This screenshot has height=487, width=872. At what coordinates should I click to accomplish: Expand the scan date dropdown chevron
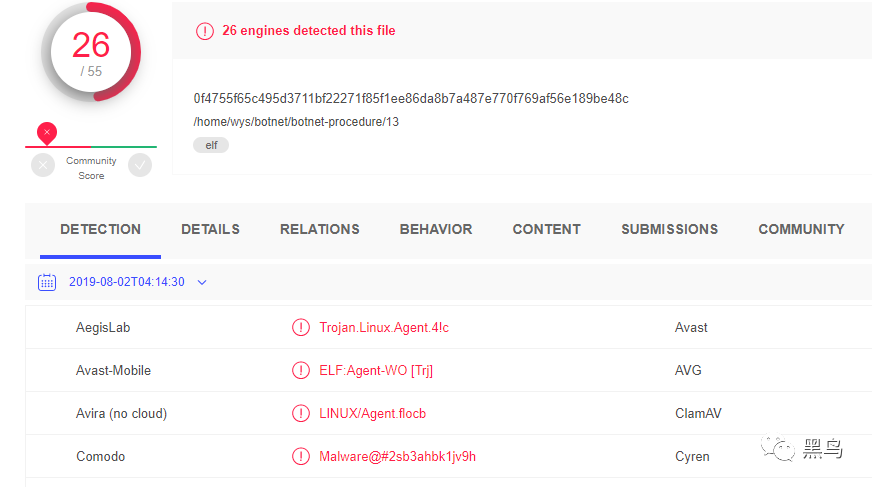[x=202, y=282]
